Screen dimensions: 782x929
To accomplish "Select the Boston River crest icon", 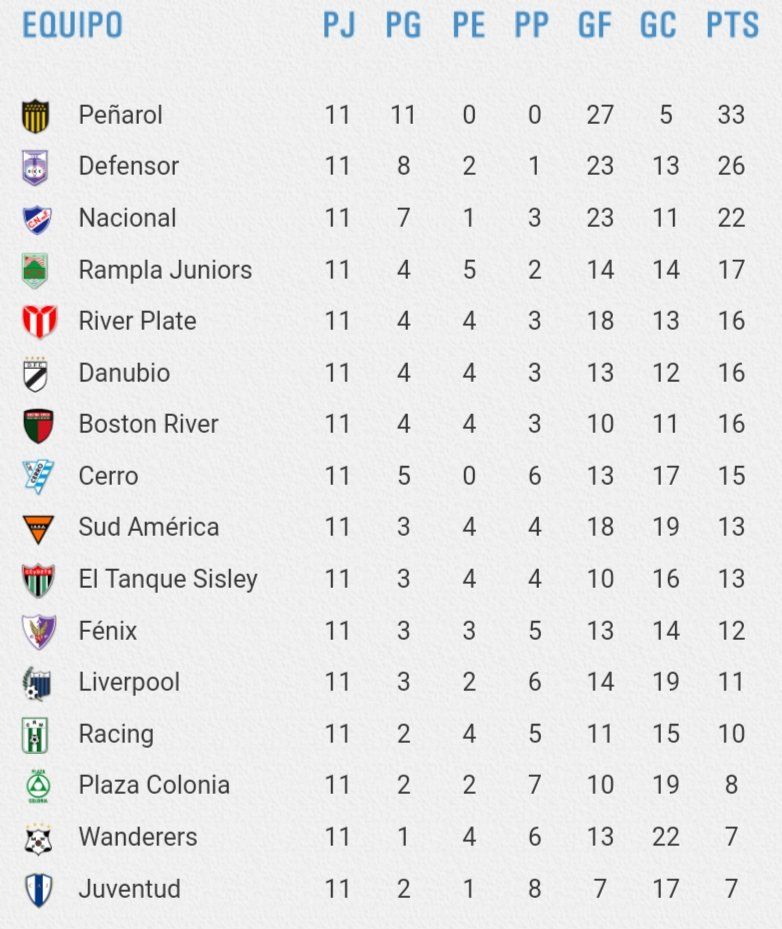I will click(39, 426).
